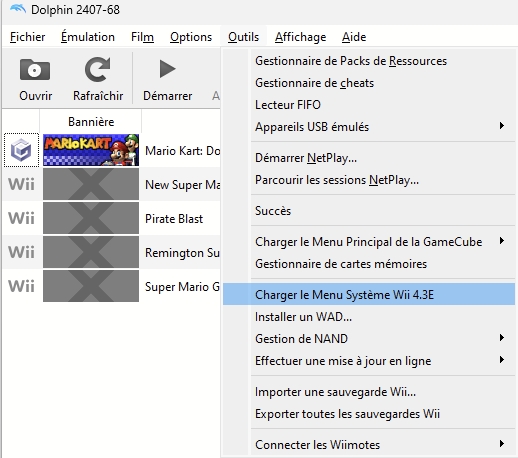Open the Connecter les Wiimotes submenu
The image size is (518, 458).
click(369, 445)
